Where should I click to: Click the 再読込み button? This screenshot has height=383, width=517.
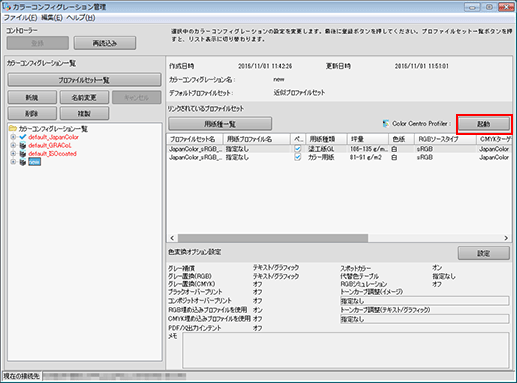click(105, 43)
